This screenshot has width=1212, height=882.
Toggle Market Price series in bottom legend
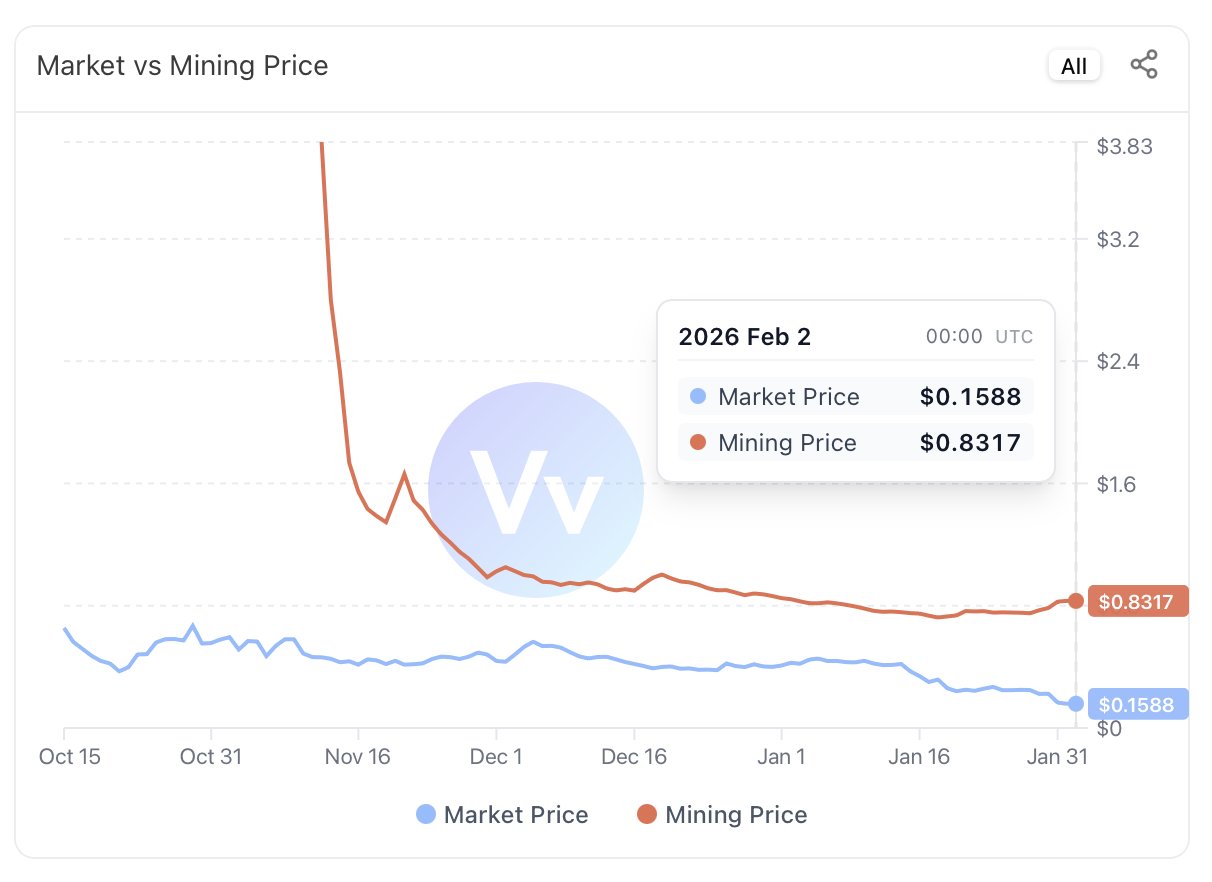pyautogui.click(x=502, y=815)
